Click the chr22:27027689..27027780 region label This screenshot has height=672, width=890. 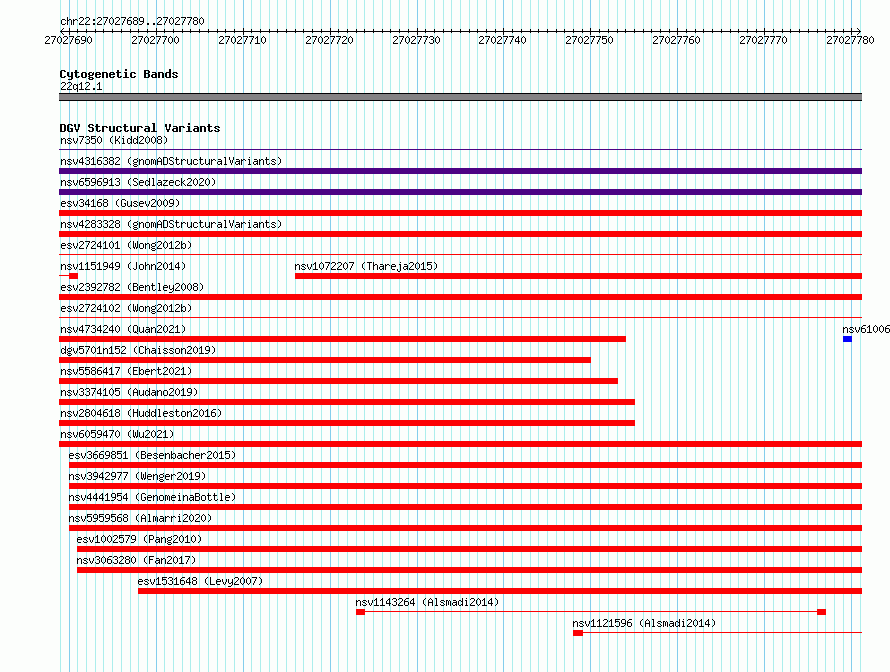[132, 21]
